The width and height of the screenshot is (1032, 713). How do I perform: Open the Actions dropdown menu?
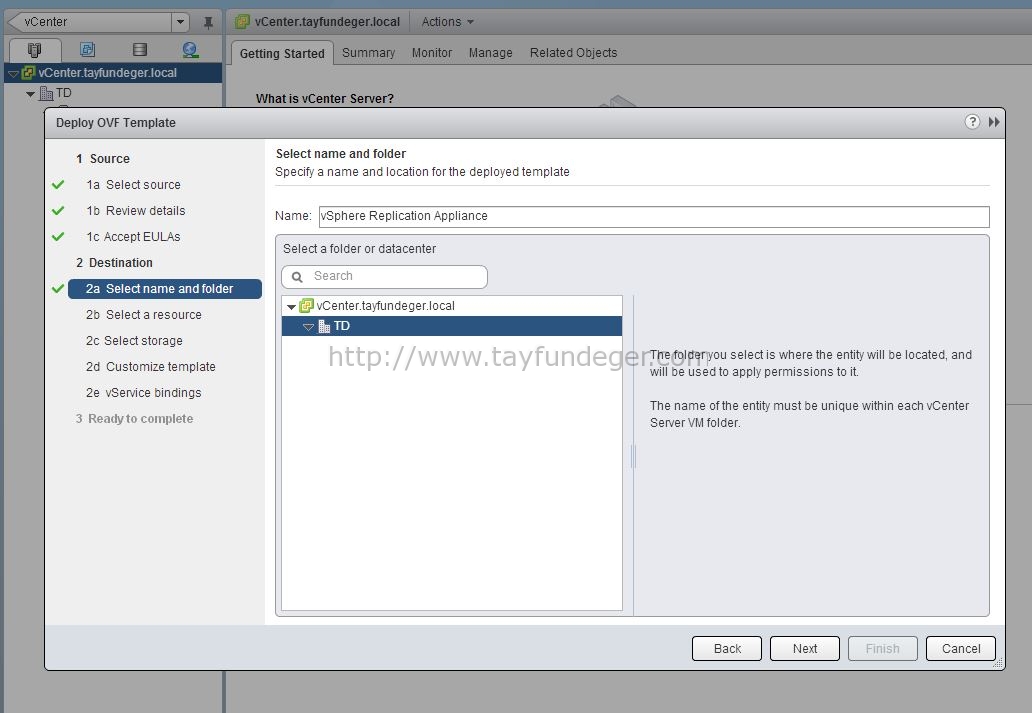448,22
